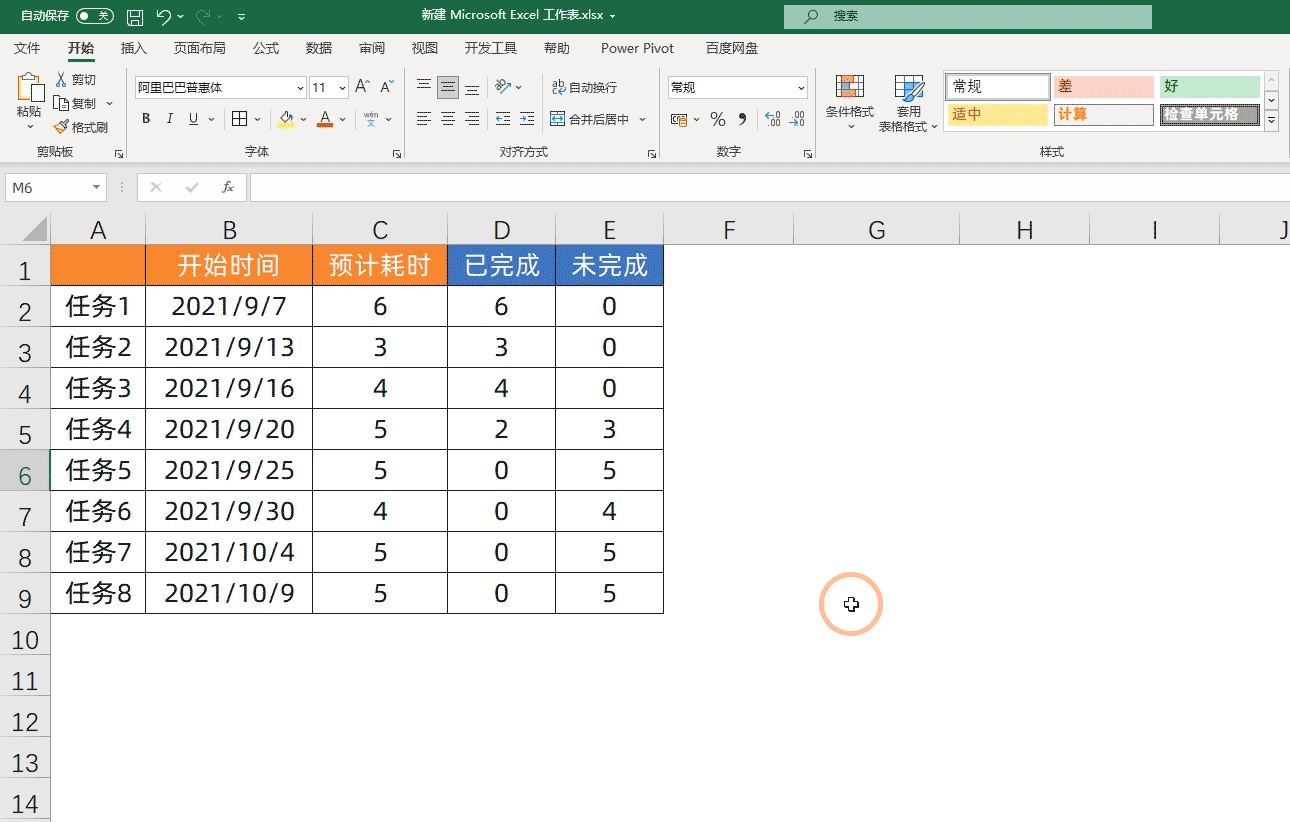Click the save disk icon in title bar
Screen dimensions: 1290x822
click(136, 17)
